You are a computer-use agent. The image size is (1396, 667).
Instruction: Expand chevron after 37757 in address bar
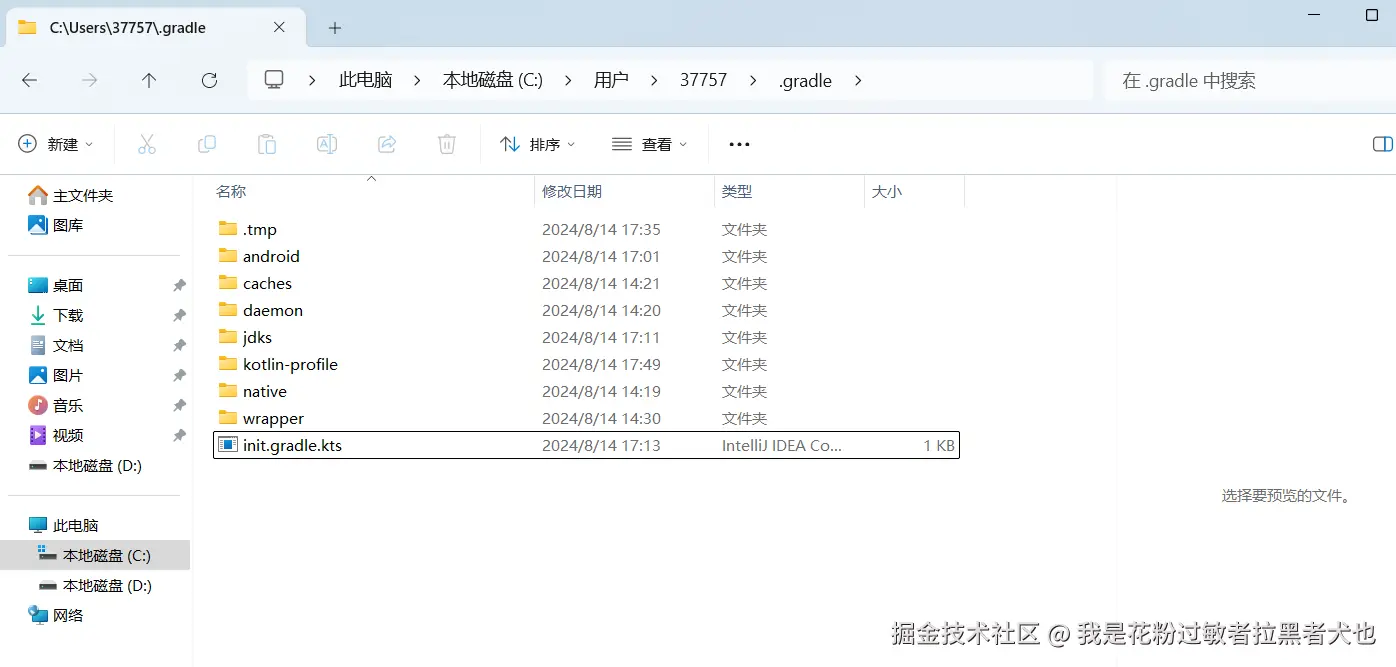(x=753, y=80)
